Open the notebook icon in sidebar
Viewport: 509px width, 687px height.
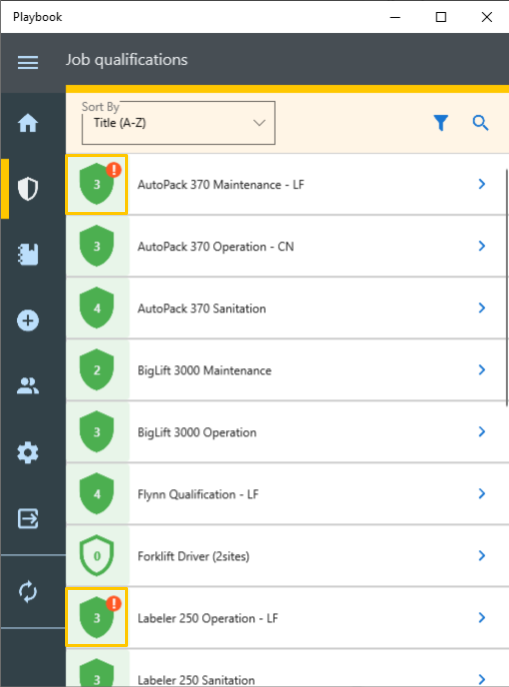(28, 255)
